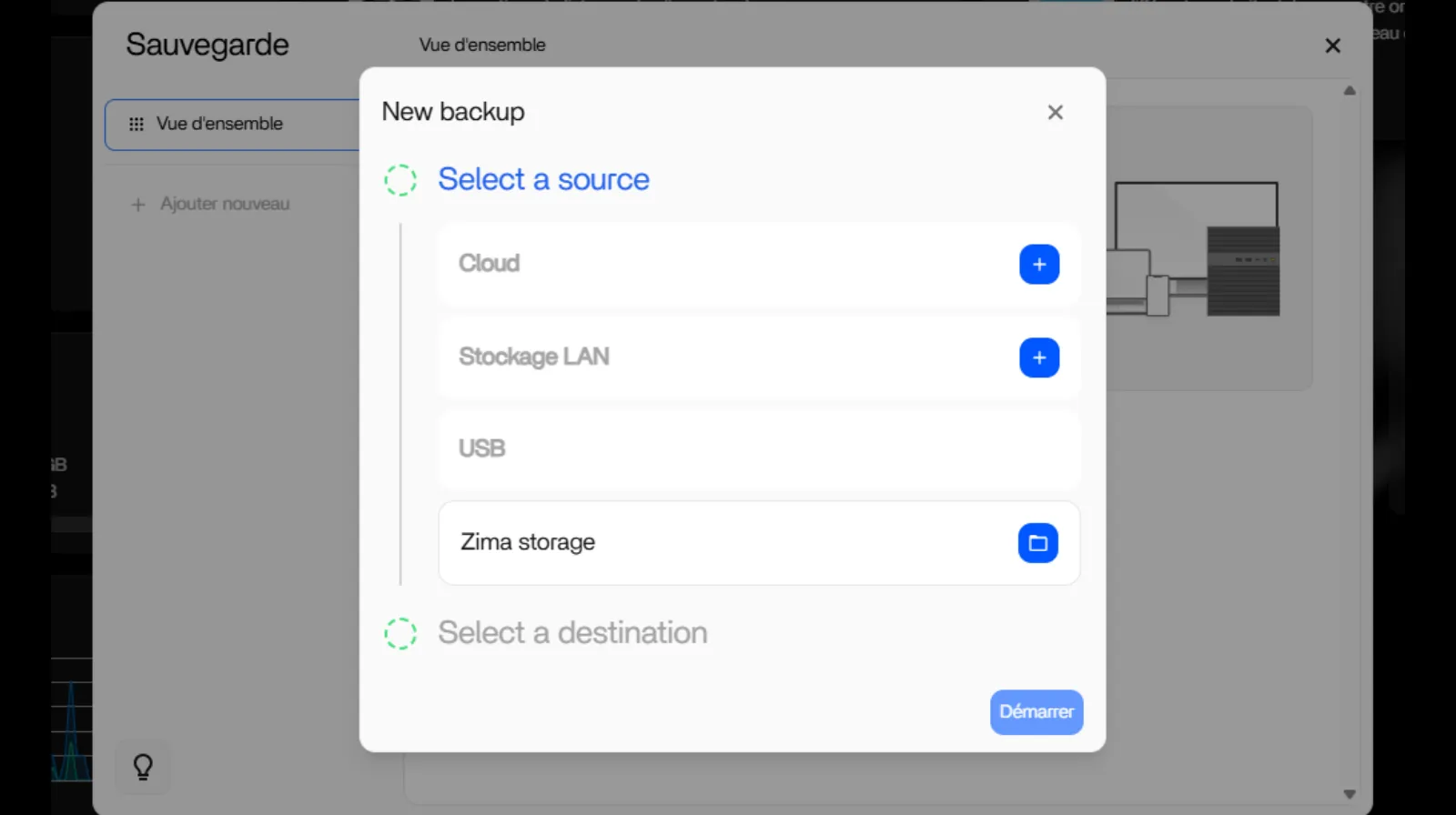Add a new Cloud source via the plus icon
Screen dimensions: 1456x815
coord(1038,265)
